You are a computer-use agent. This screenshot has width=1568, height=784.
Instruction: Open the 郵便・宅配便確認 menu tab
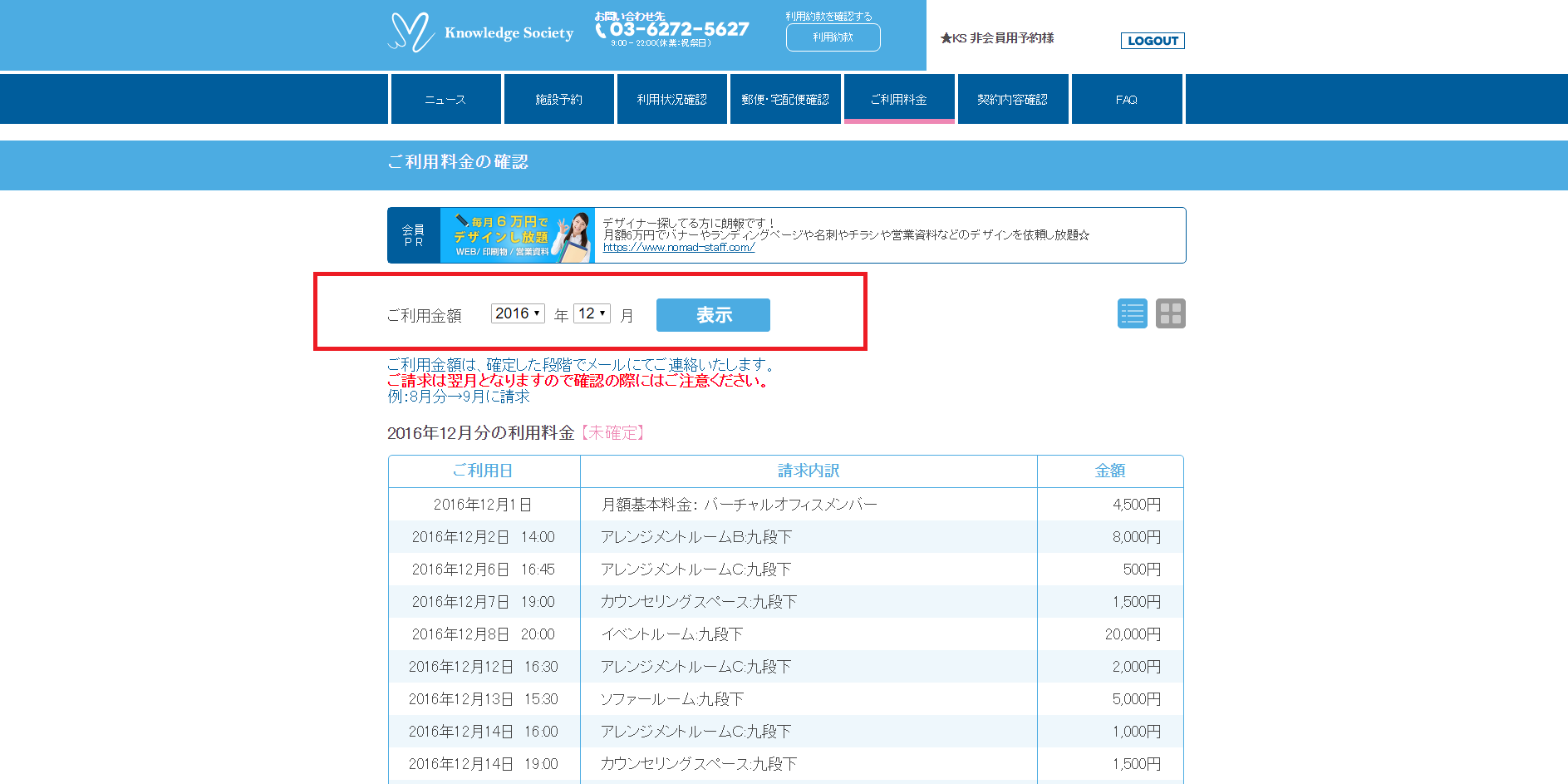[x=785, y=100]
